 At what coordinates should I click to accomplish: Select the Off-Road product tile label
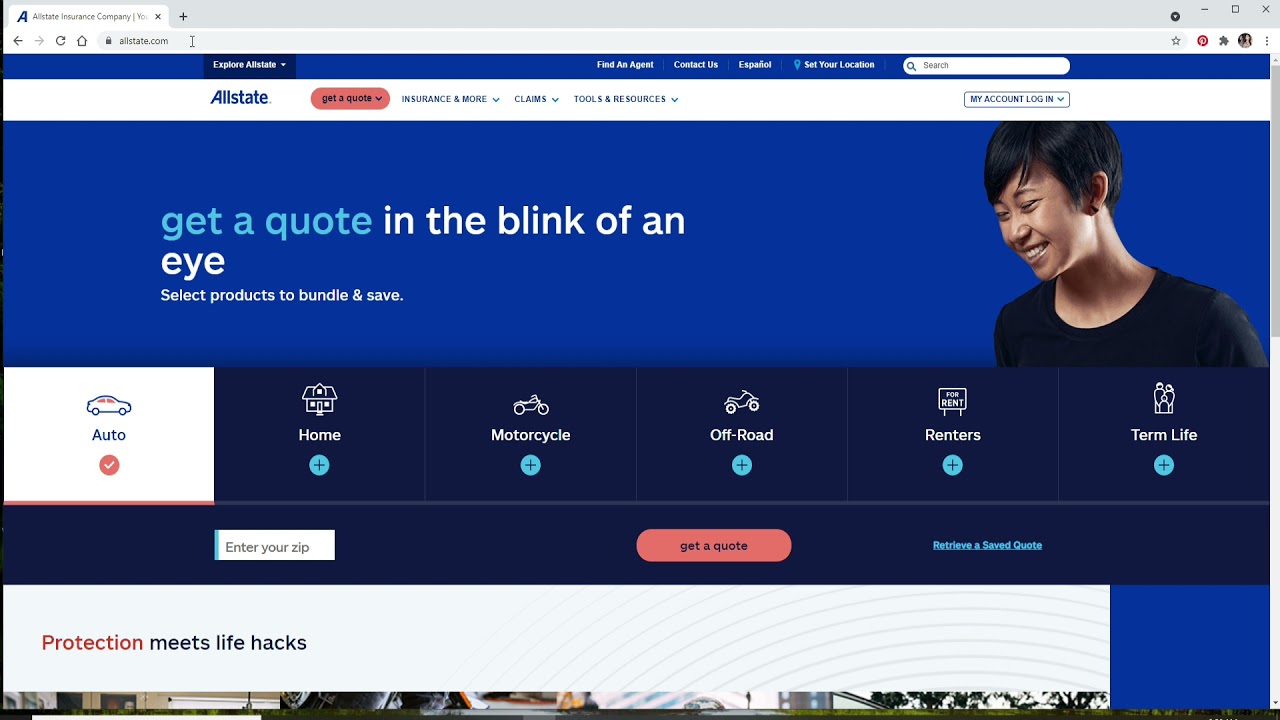click(x=742, y=435)
